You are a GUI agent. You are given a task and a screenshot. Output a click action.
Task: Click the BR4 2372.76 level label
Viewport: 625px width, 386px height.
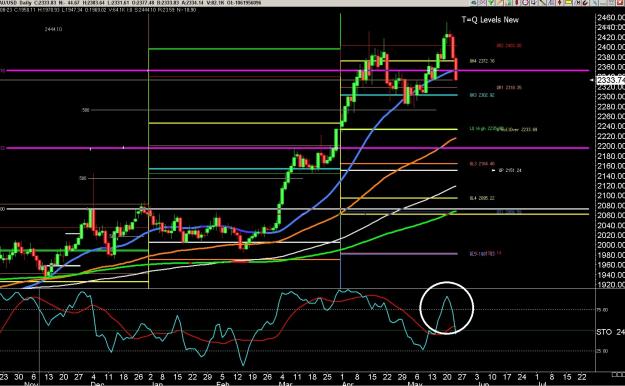482,61
